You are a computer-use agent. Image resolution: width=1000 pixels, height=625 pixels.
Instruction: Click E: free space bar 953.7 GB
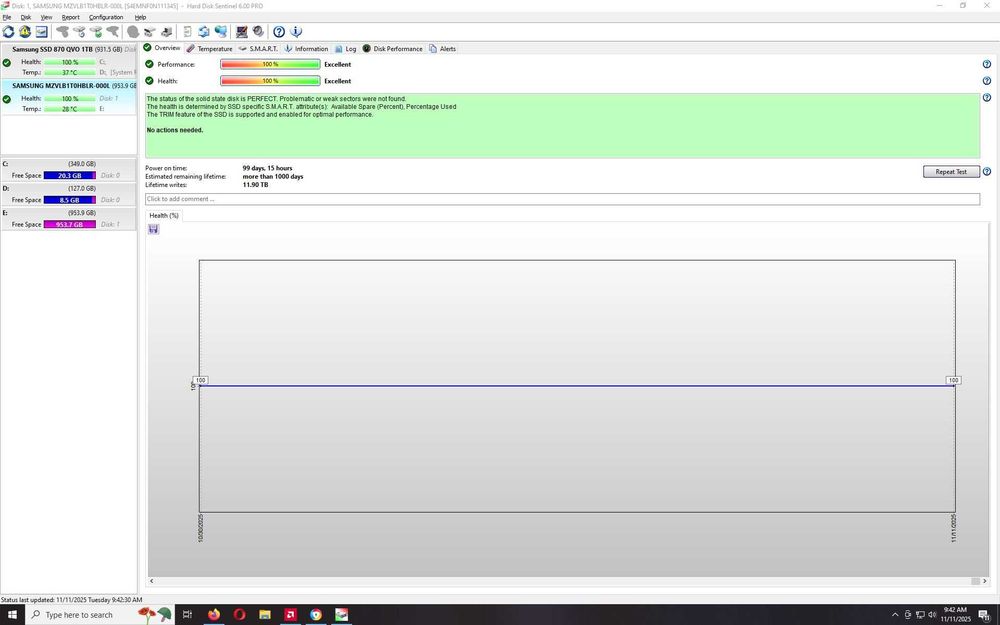[x=70, y=224]
